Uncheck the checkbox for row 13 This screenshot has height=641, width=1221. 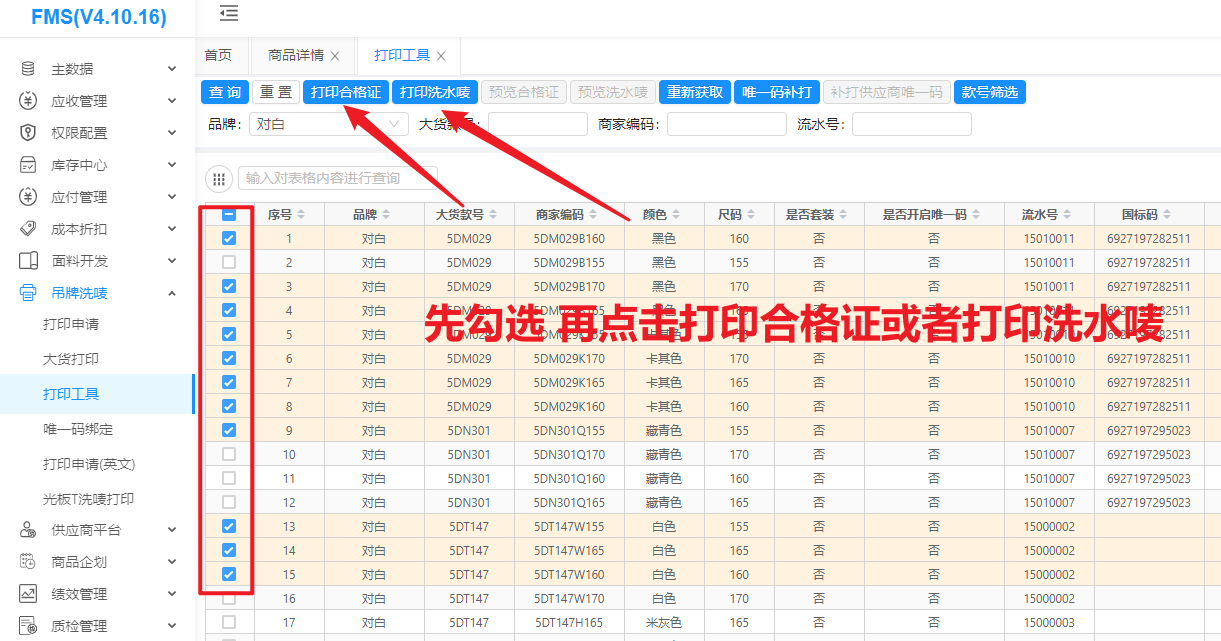coord(229,526)
